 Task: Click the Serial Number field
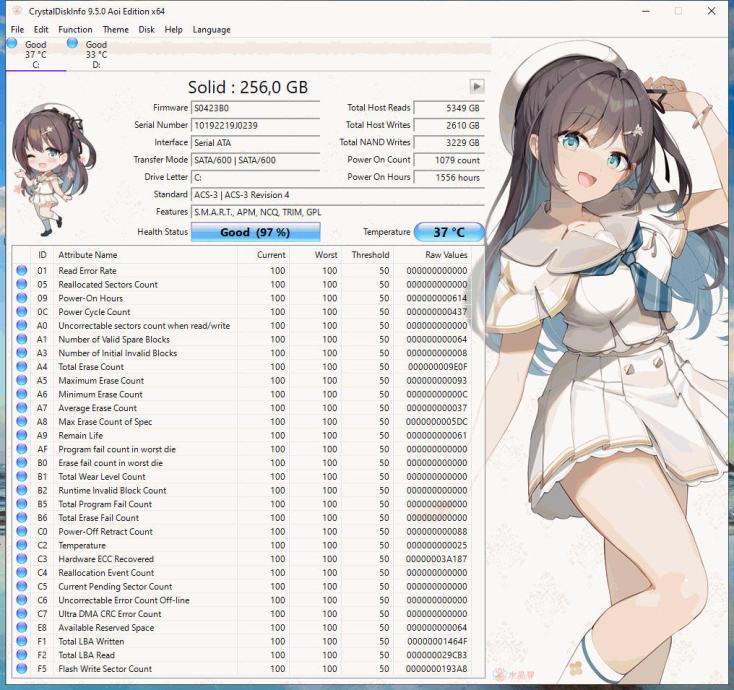[255, 125]
